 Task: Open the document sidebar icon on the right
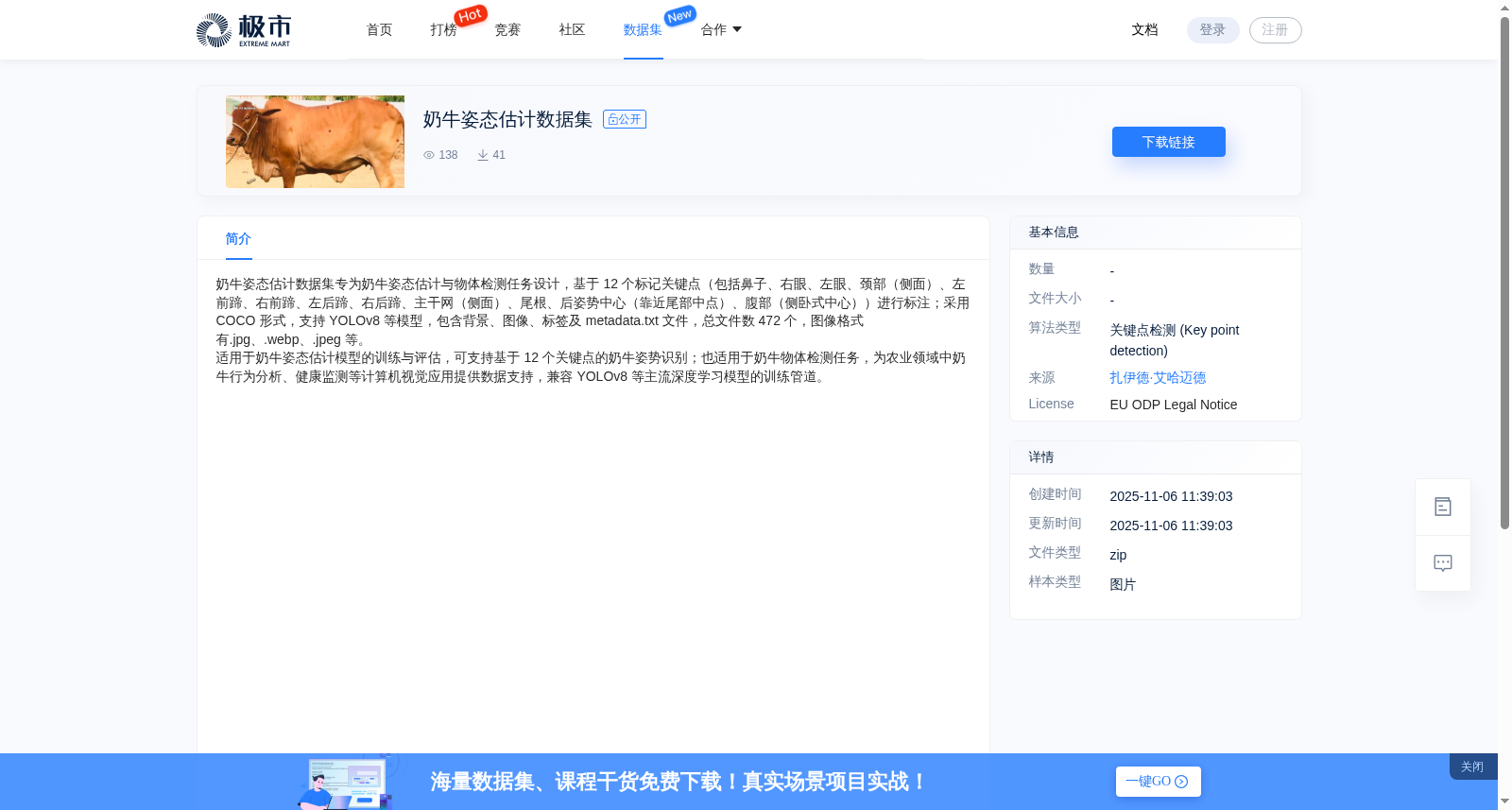[x=1443, y=508]
